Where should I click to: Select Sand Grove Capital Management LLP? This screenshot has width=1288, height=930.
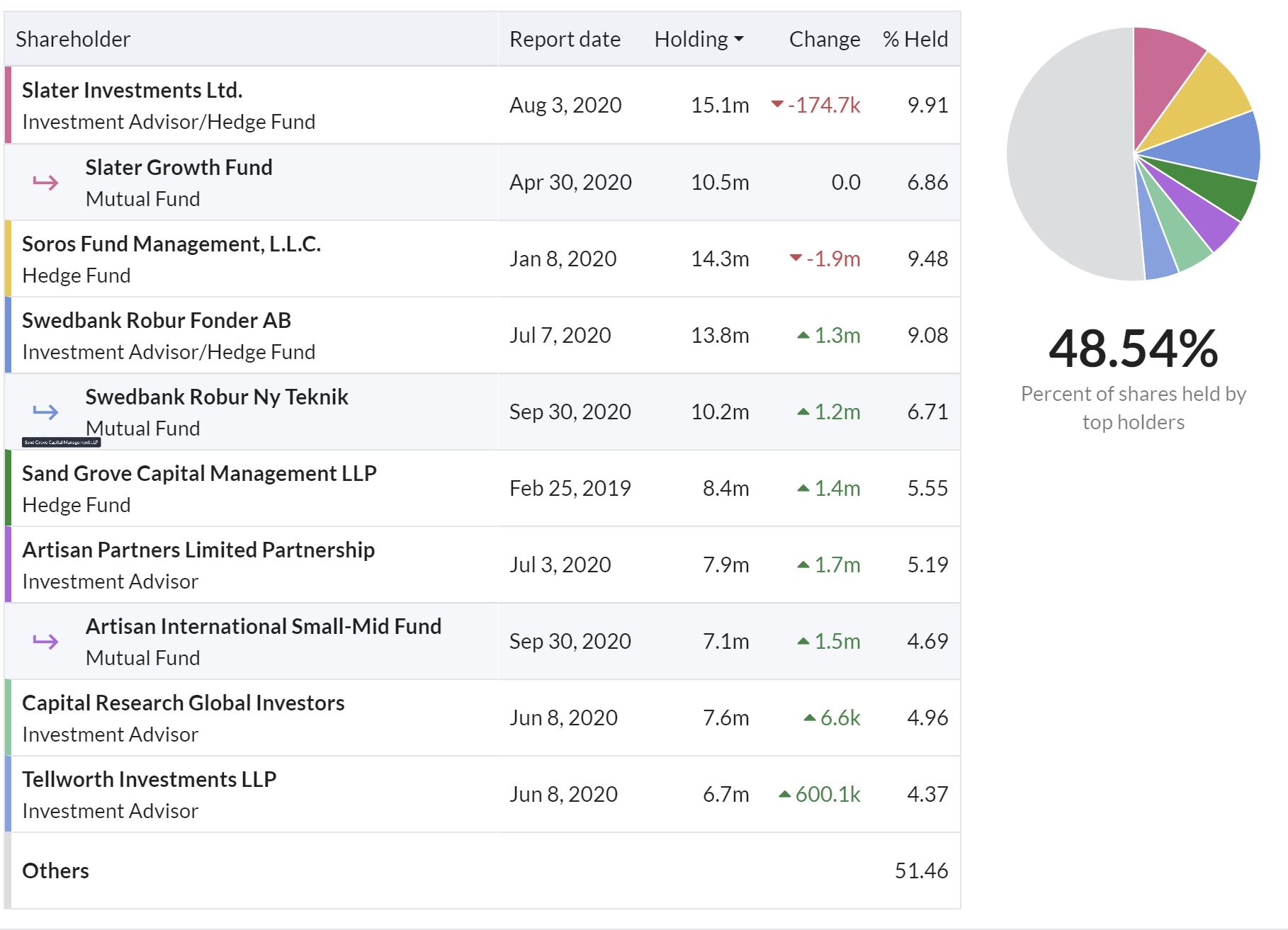[199, 473]
